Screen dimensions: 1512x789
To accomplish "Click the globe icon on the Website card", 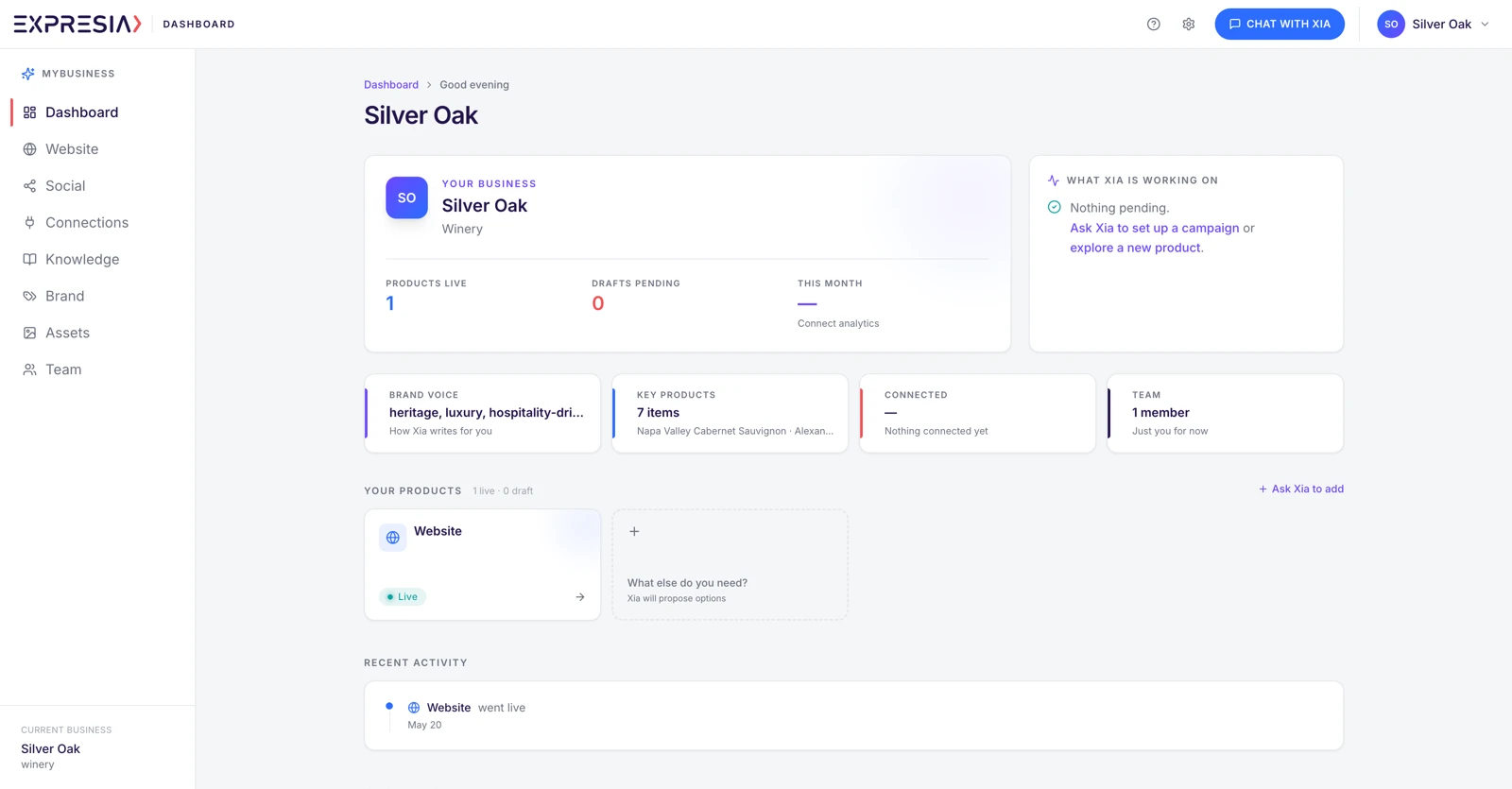I will 393,538.
